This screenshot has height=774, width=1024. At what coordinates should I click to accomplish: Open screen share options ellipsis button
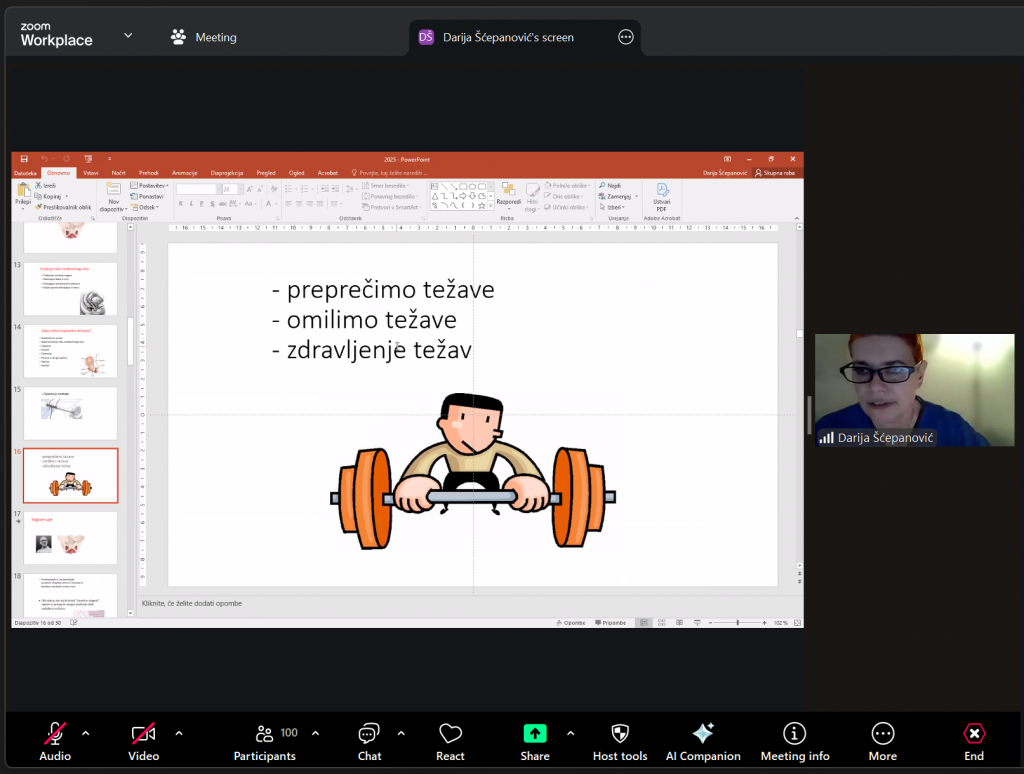[626, 37]
